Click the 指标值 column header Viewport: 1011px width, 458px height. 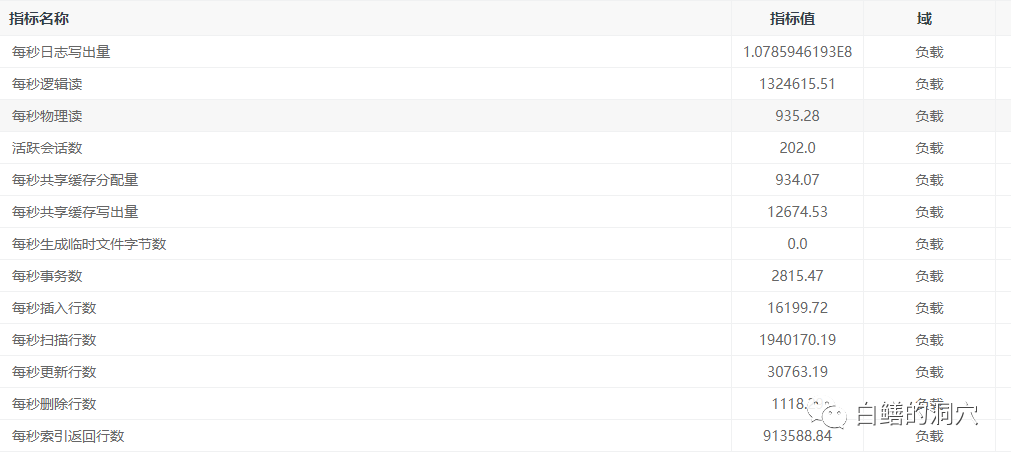point(797,19)
